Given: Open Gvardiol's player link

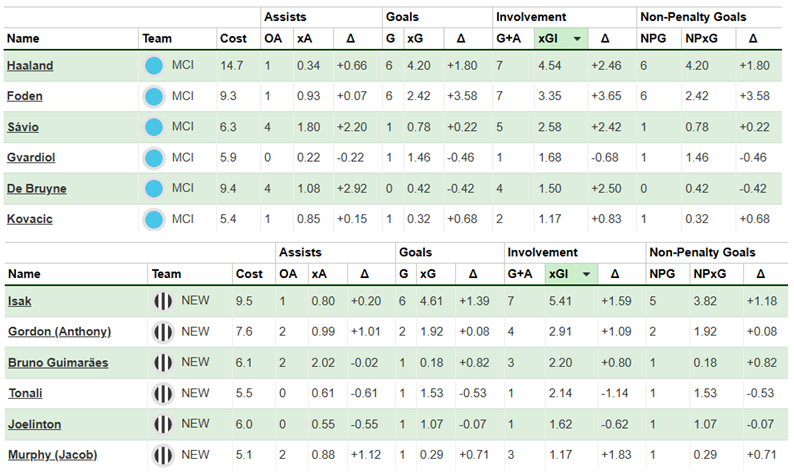Looking at the screenshot, I should [x=31, y=157].
